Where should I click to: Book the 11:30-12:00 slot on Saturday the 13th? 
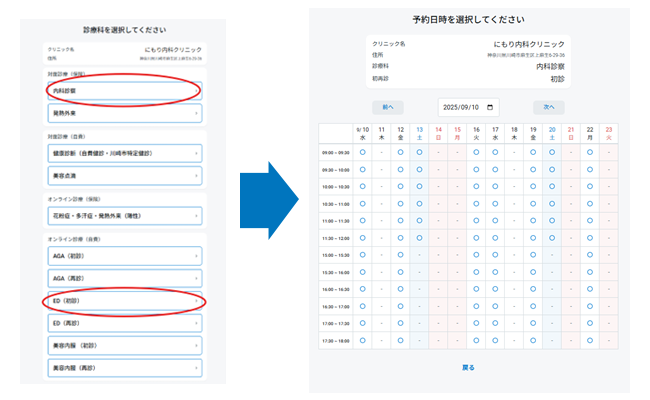tap(420, 238)
